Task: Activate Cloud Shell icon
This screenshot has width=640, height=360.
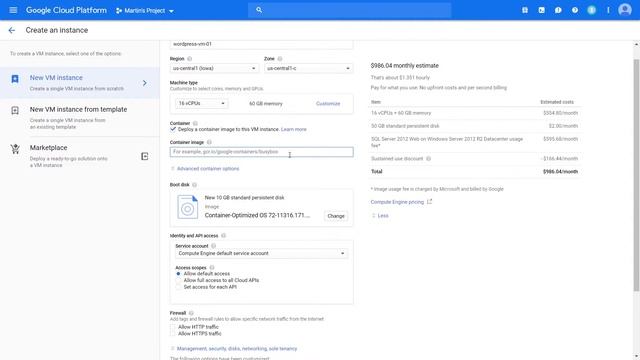Action: tap(541, 10)
